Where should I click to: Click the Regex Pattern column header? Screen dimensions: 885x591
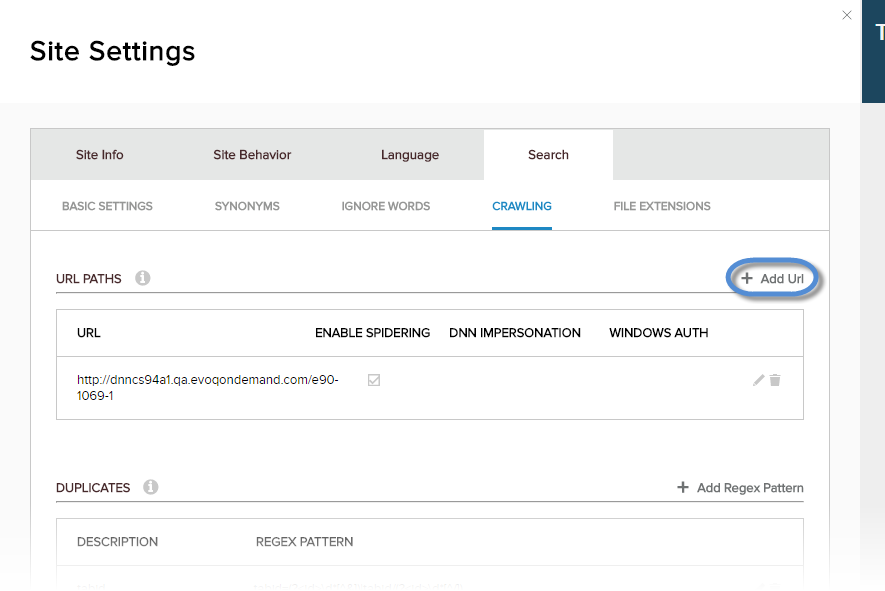click(x=304, y=542)
